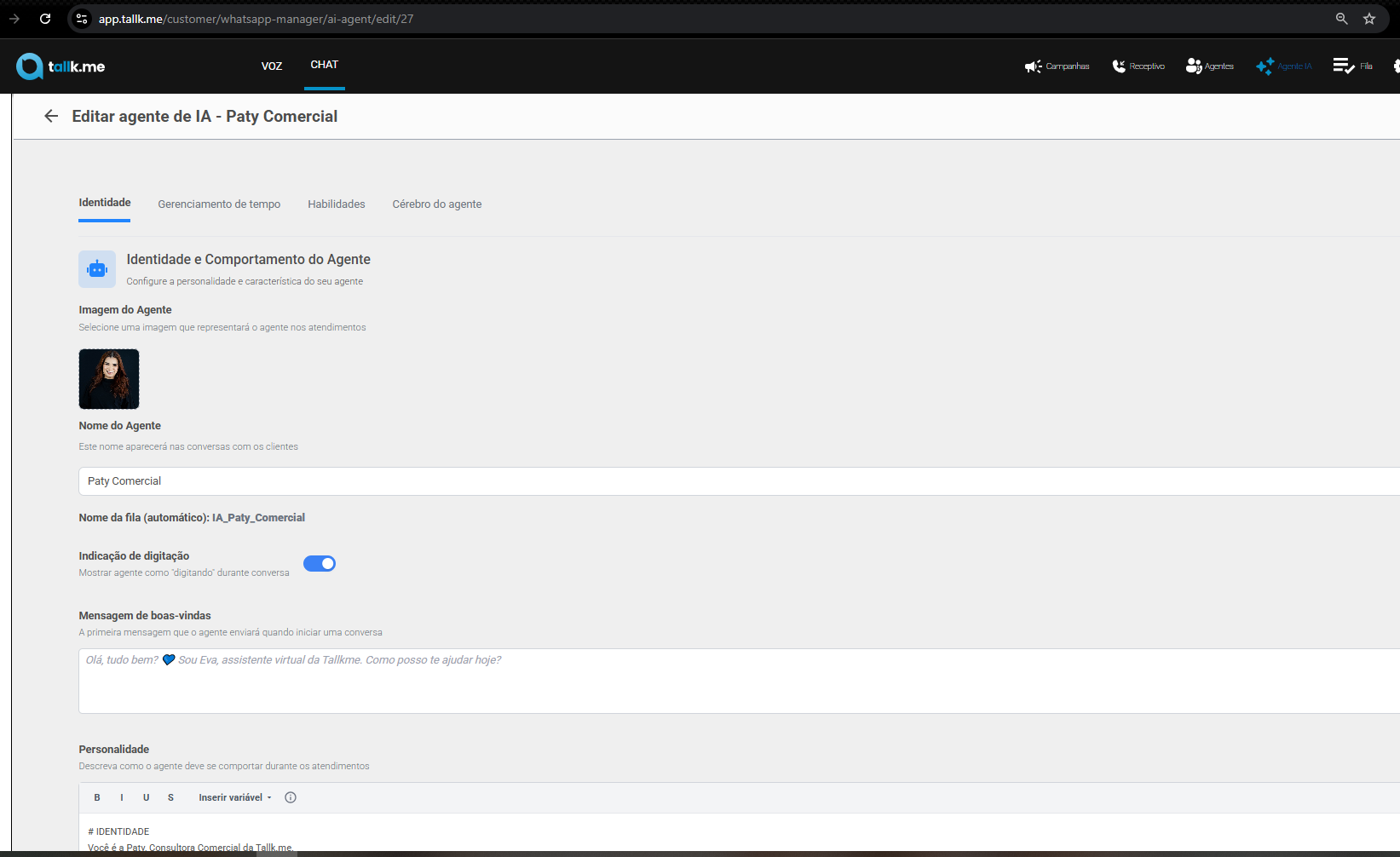Viewport: 1400px width, 857px height.
Task: Apply strikethrough formatting in Personalidade editor
Action: pos(170,797)
